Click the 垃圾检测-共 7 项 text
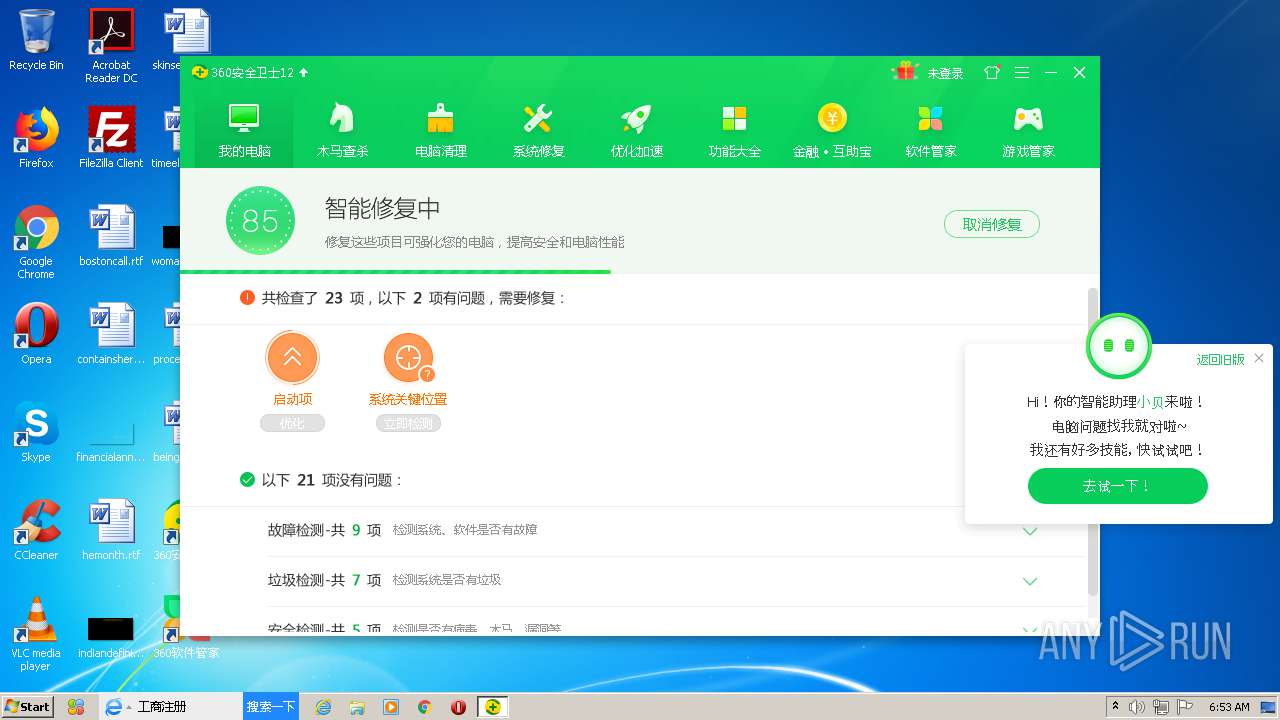This screenshot has height=720, width=1280. click(x=324, y=580)
